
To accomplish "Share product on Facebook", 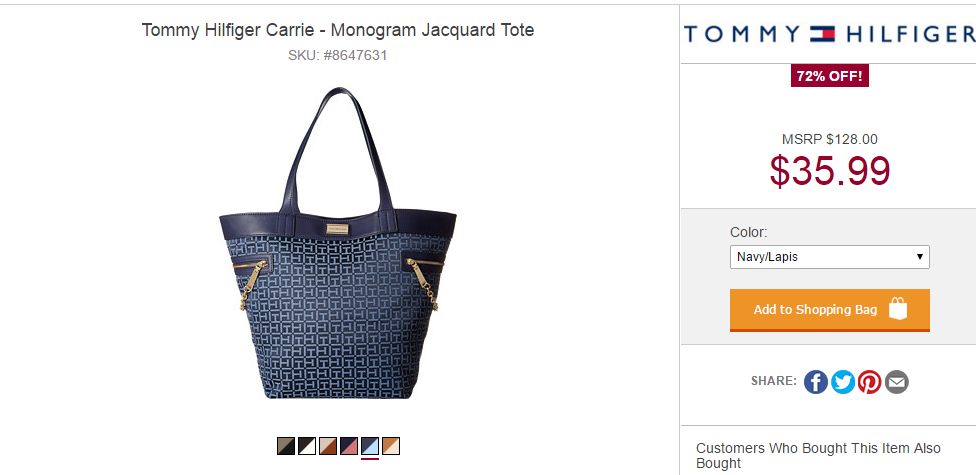I will [815, 382].
